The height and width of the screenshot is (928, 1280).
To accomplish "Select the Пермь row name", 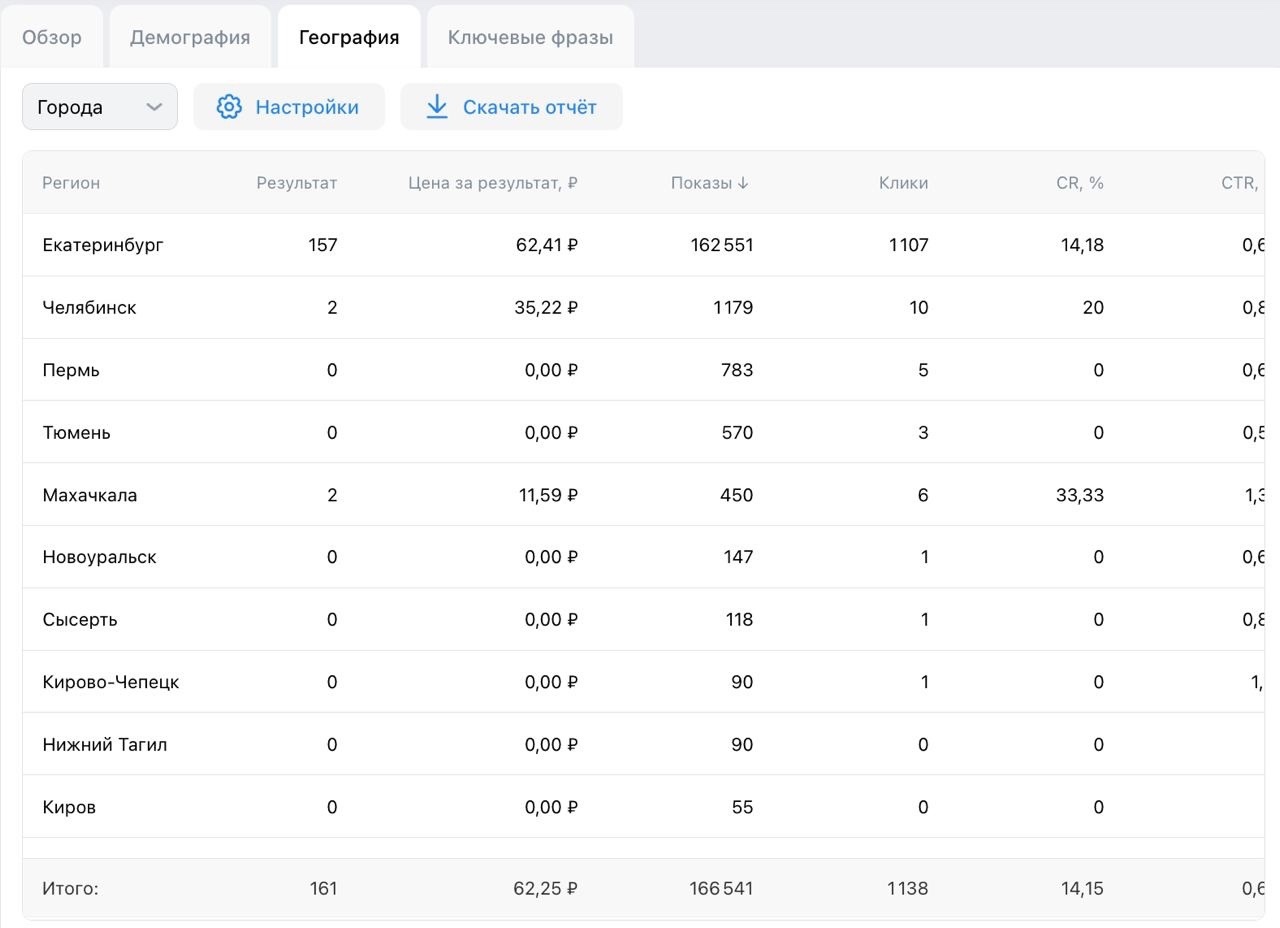I will click(71, 370).
